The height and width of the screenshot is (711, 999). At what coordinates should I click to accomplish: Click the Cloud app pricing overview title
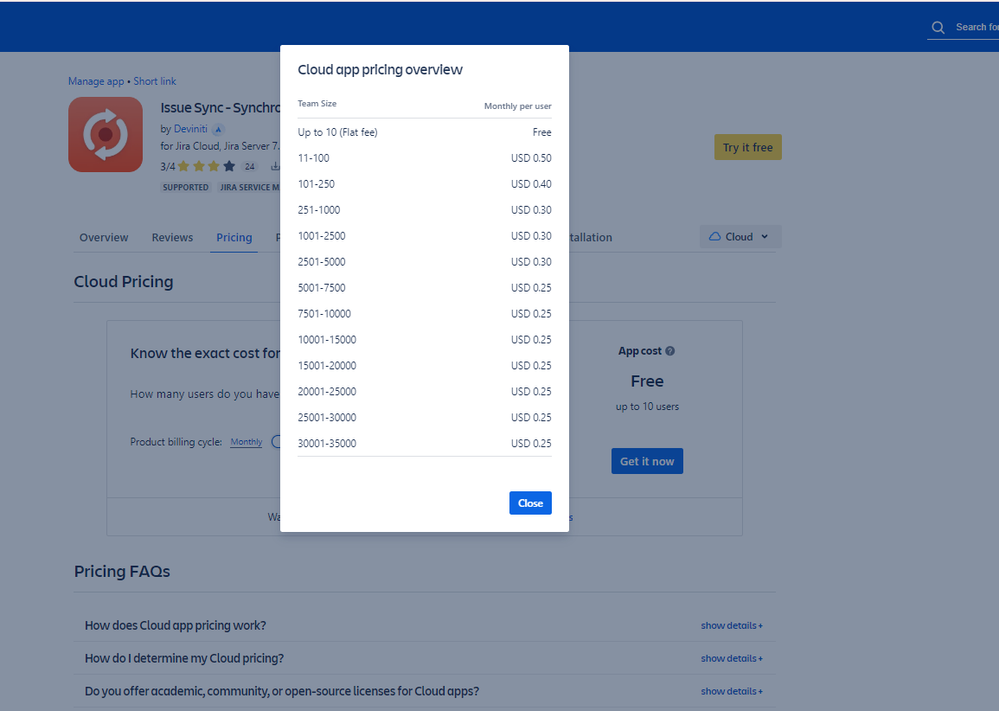pos(380,70)
